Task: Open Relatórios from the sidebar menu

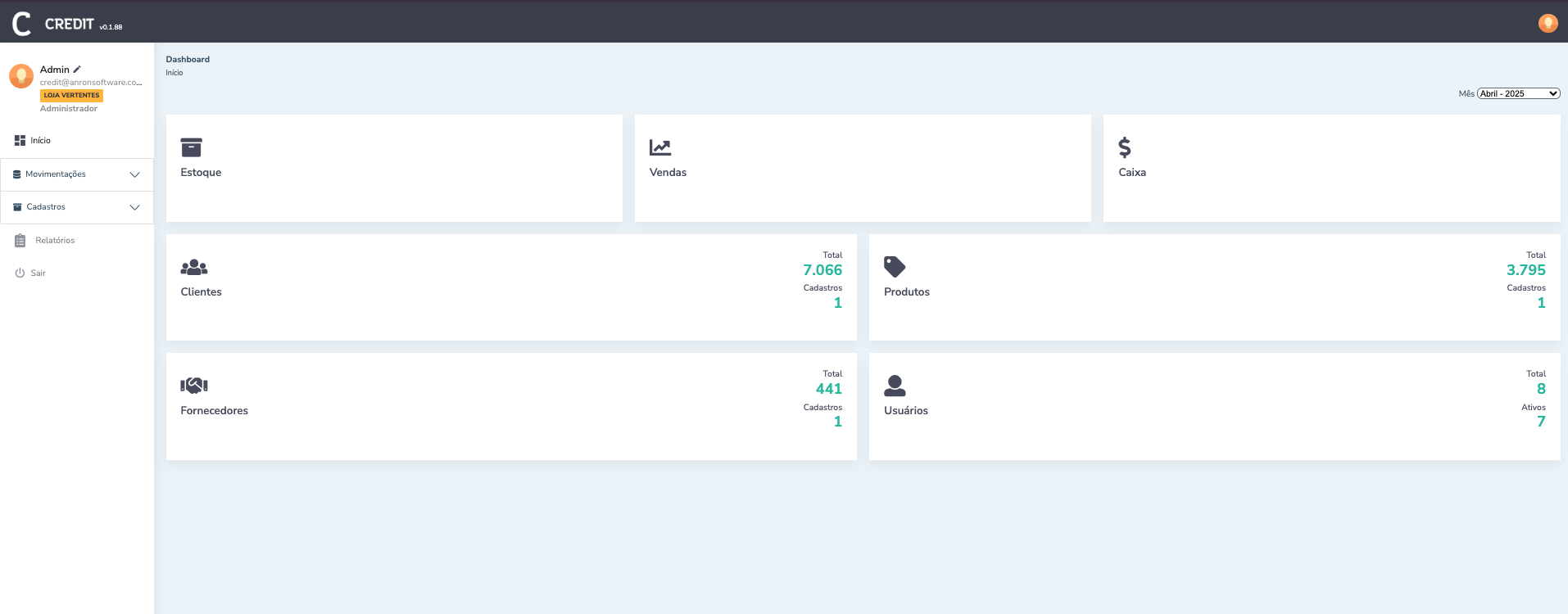Action: click(55, 241)
